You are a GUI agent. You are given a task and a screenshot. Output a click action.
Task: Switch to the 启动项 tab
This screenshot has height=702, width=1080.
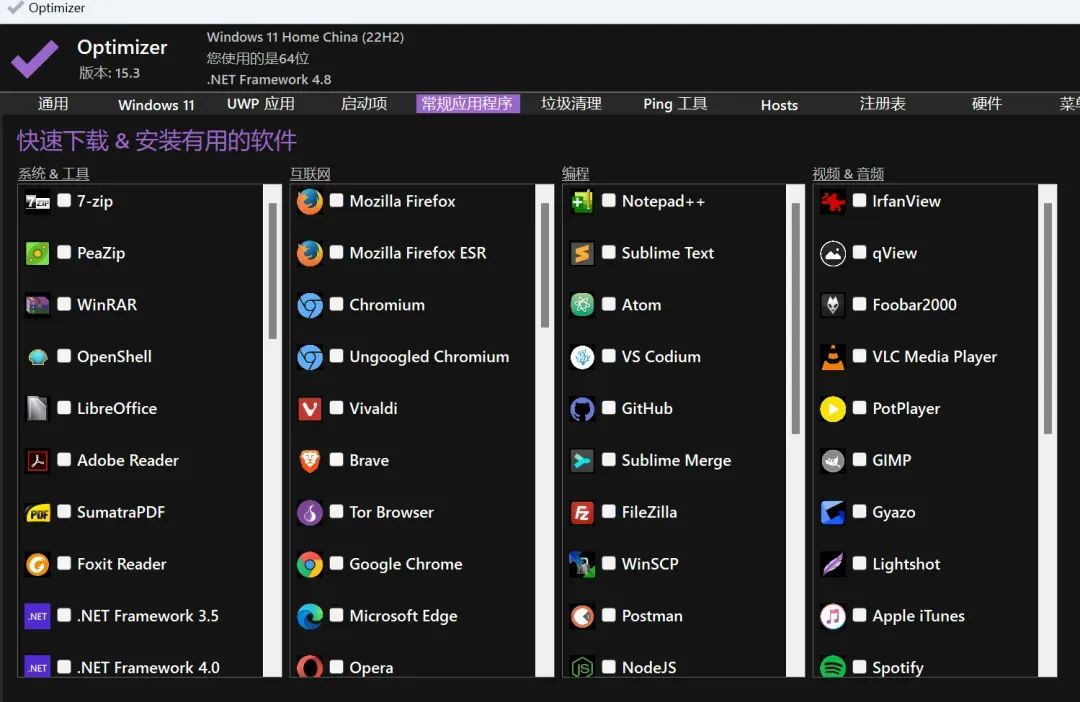[x=364, y=104]
